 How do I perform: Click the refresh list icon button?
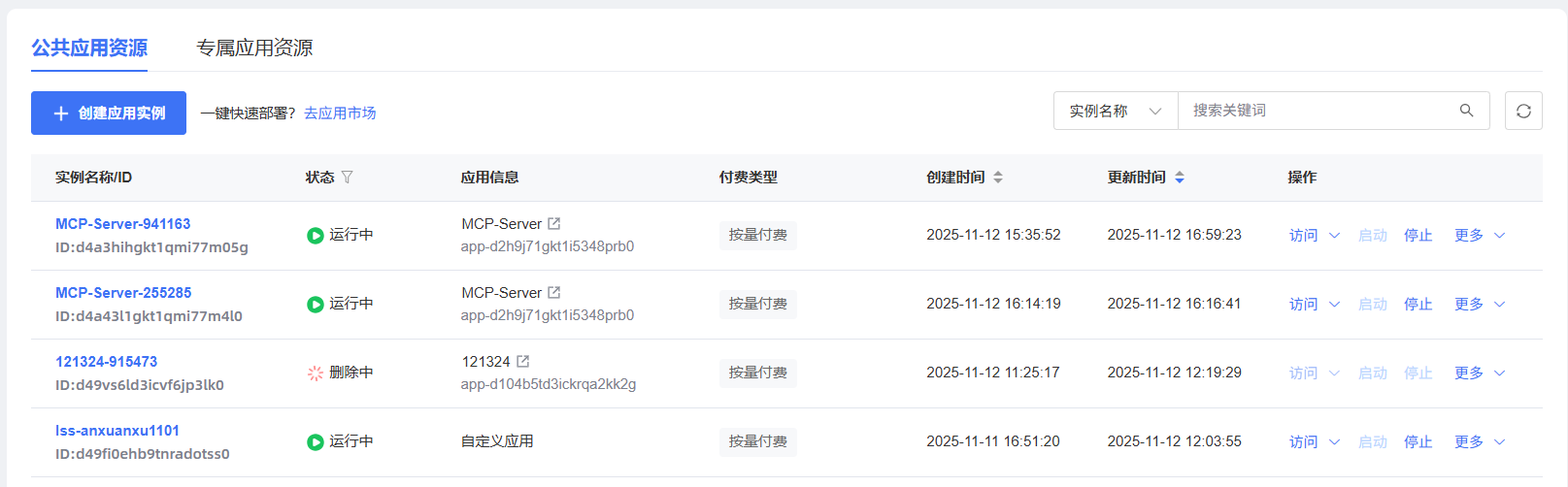(x=1523, y=111)
